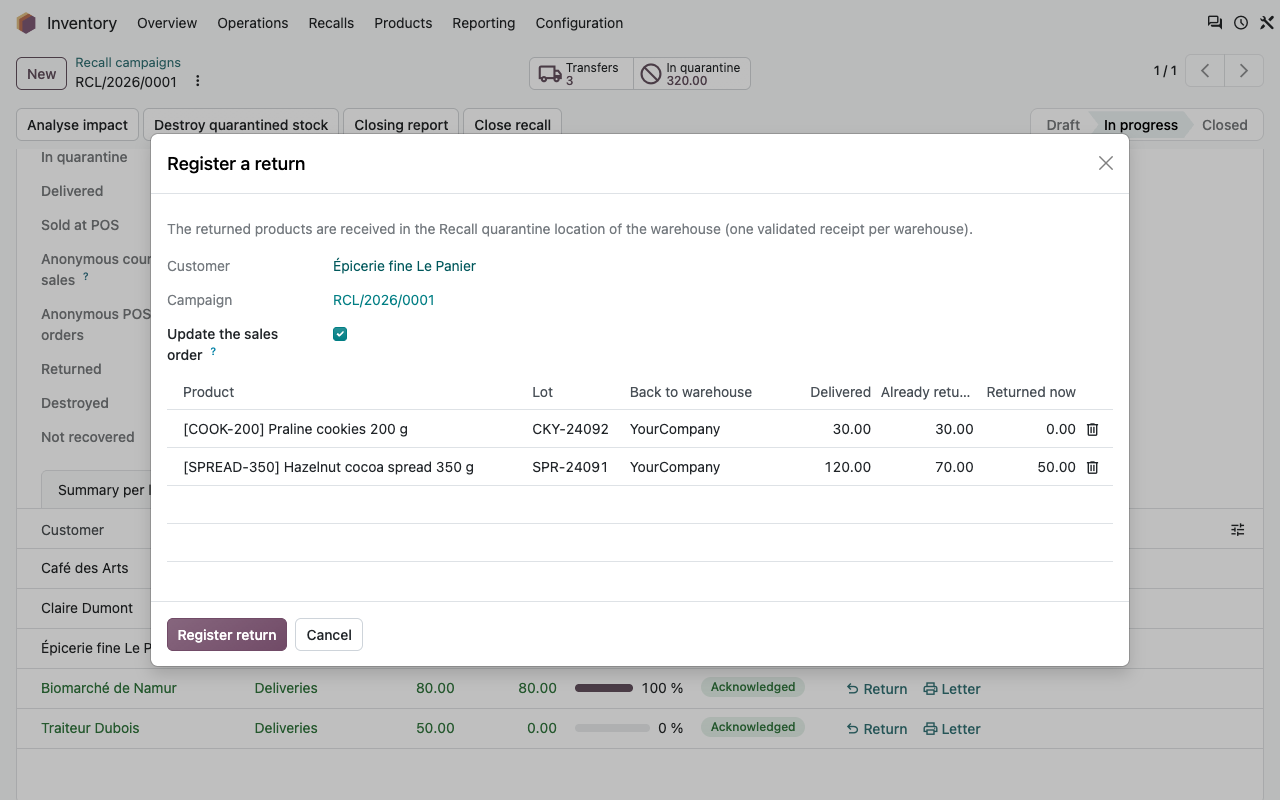Open the record actions kebab menu
The height and width of the screenshot is (800, 1280).
(197, 81)
